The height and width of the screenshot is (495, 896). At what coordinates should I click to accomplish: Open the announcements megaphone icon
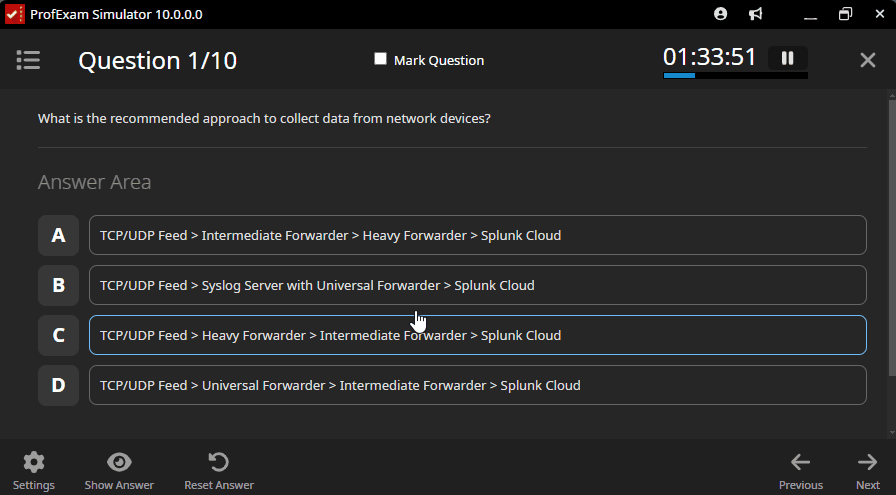(x=755, y=14)
